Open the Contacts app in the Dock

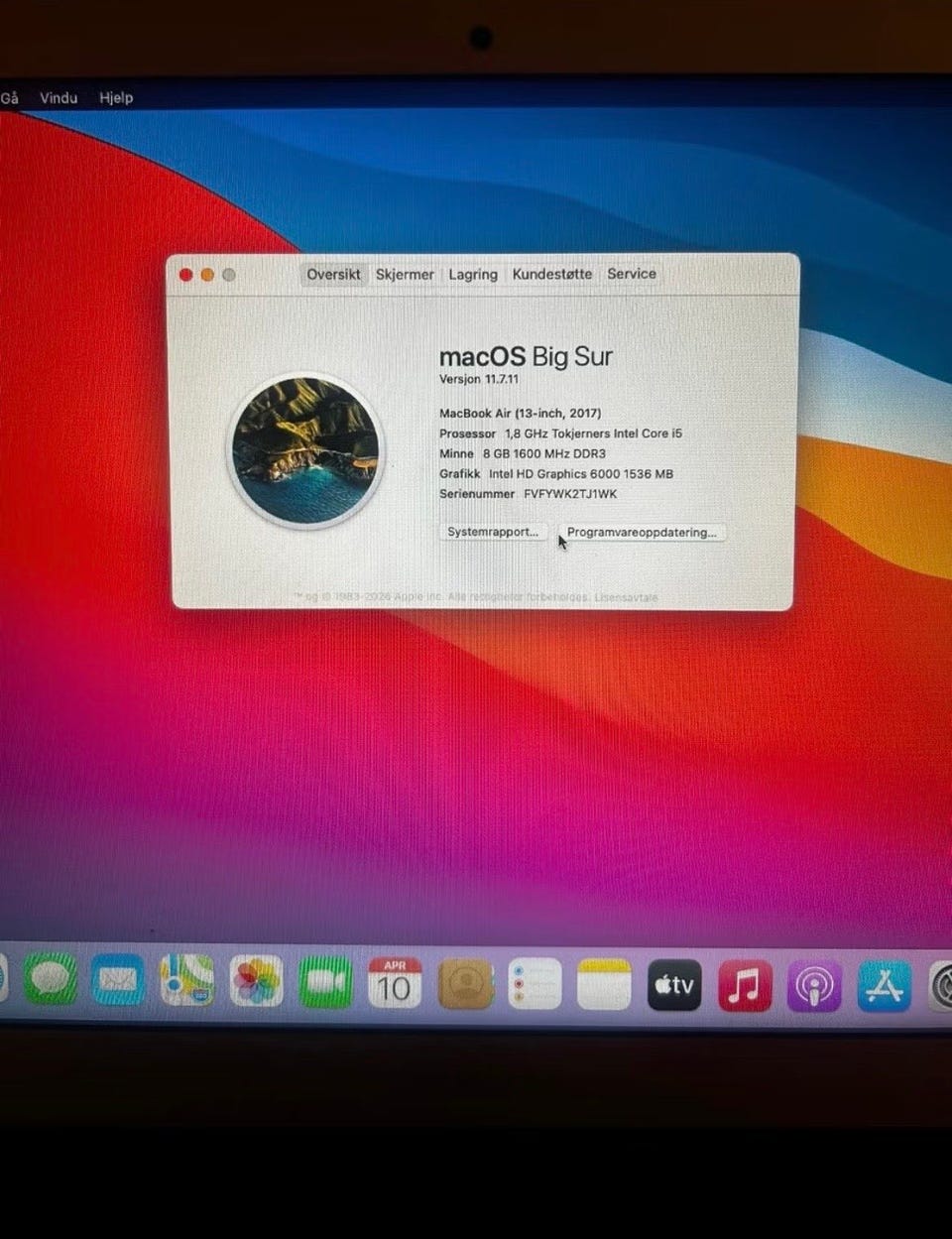[x=465, y=984]
